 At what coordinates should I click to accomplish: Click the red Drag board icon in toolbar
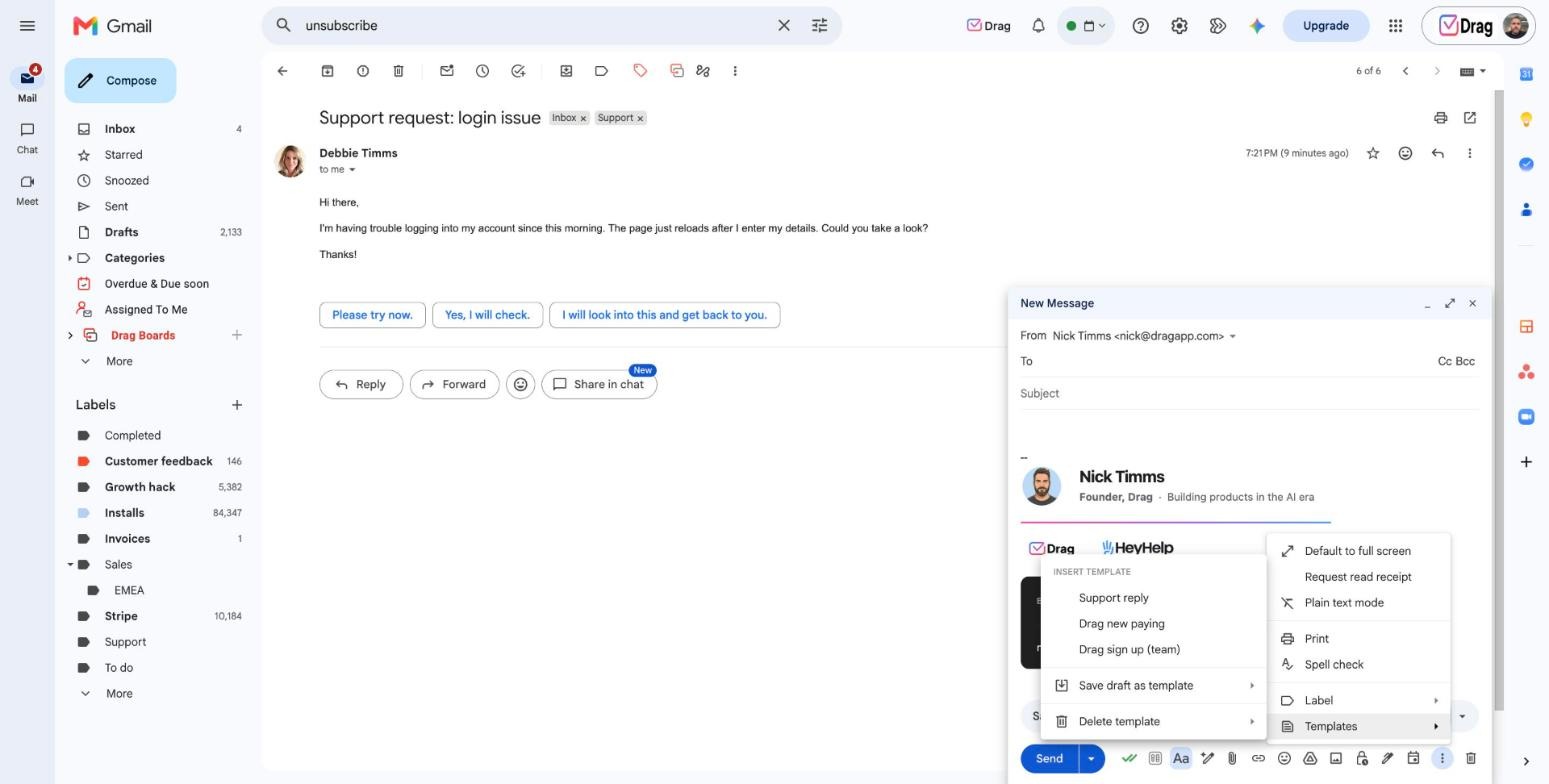676,71
